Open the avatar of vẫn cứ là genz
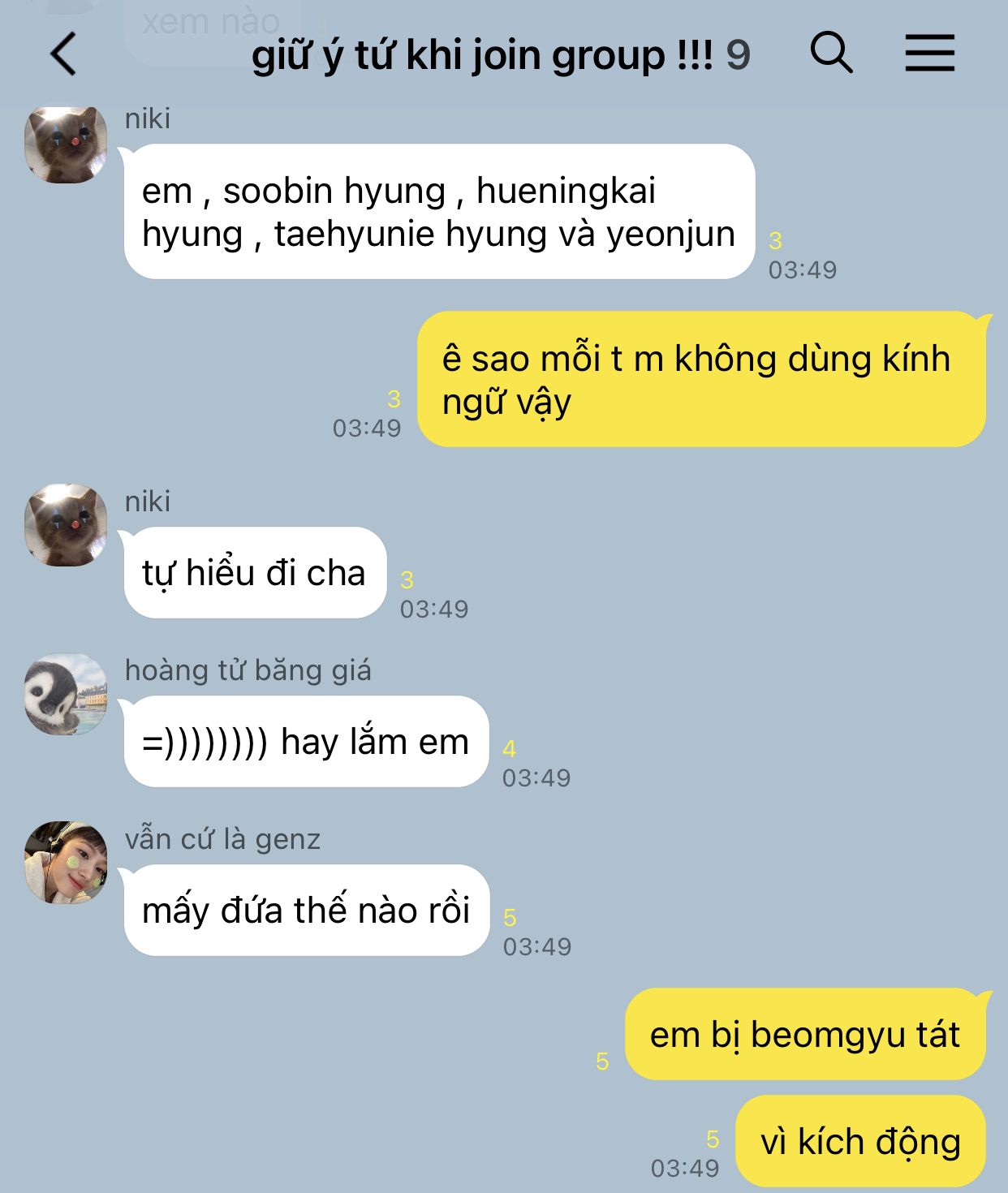Viewport: 1008px width, 1193px height. [x=66, y=863]
